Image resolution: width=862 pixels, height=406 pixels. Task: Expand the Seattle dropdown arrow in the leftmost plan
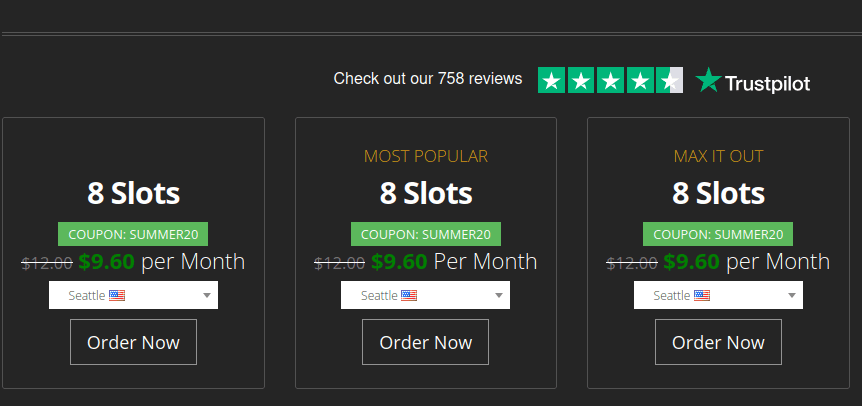[206, 296]
